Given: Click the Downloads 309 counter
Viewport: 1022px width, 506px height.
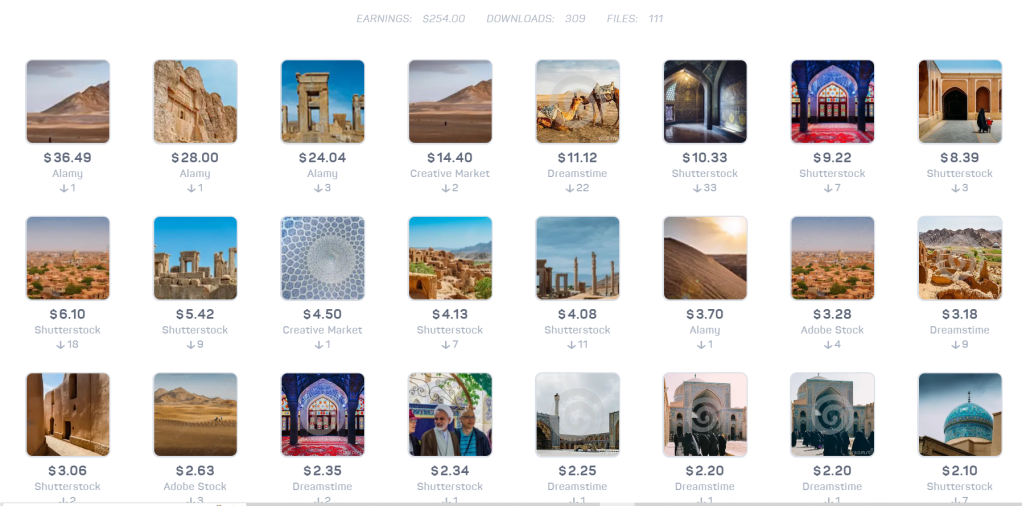Looking at the screenshot, I should (x=536, y=19).
